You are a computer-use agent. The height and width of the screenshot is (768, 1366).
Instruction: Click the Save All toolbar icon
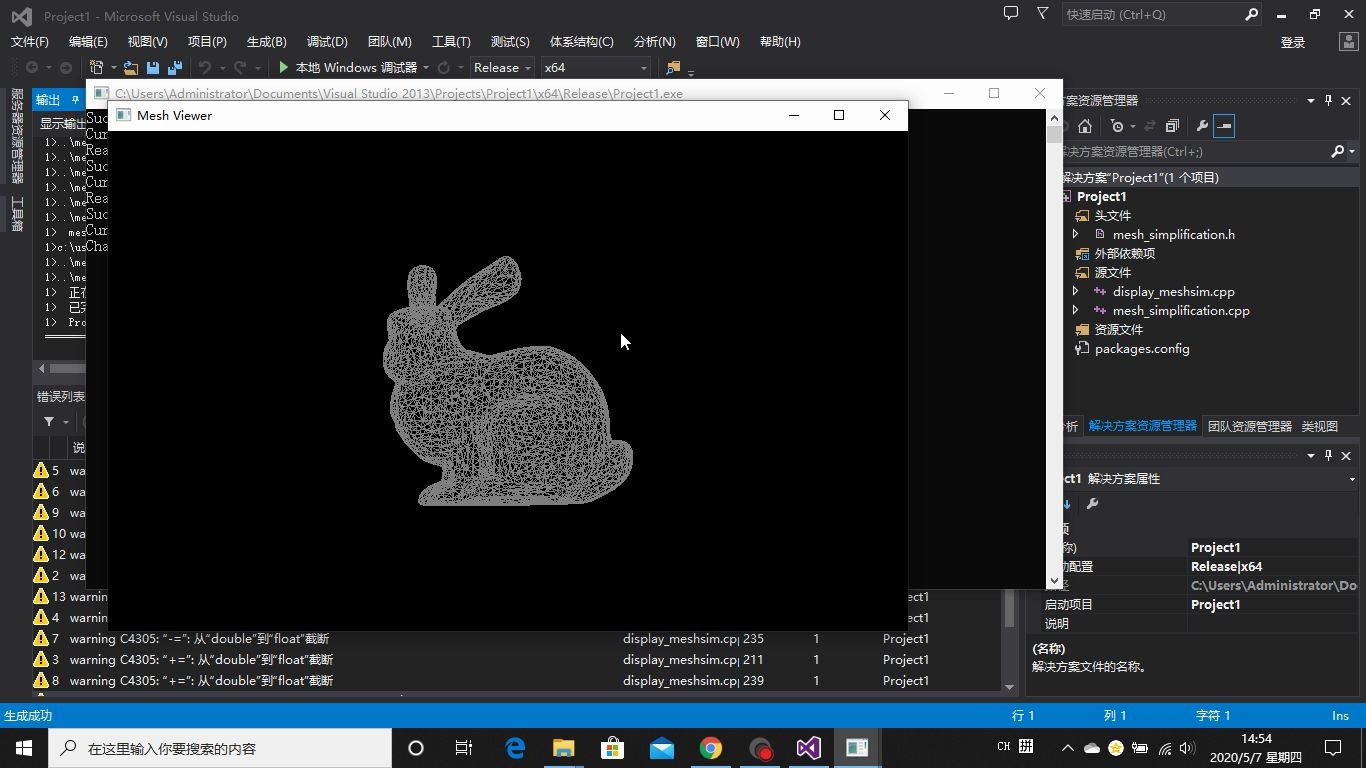tap(175, 68)
